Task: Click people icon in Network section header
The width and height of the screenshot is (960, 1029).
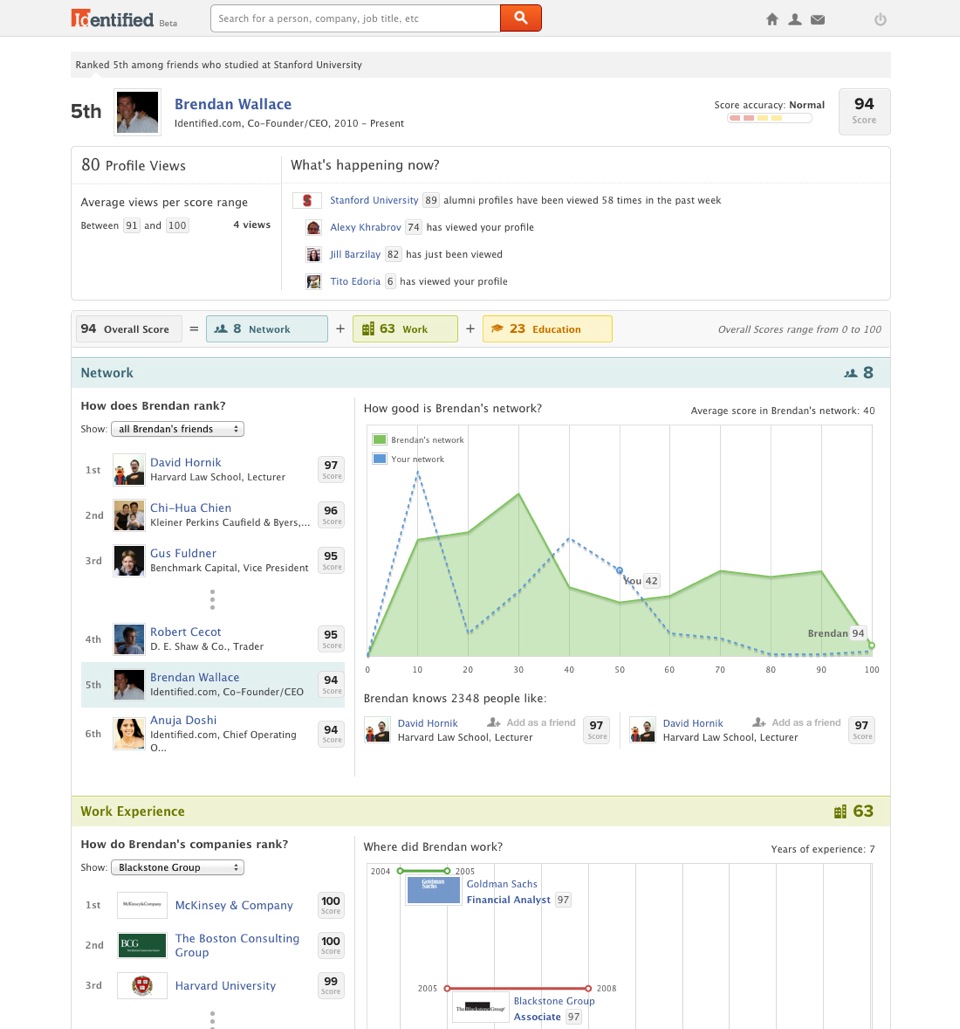Action: (850, 373)
